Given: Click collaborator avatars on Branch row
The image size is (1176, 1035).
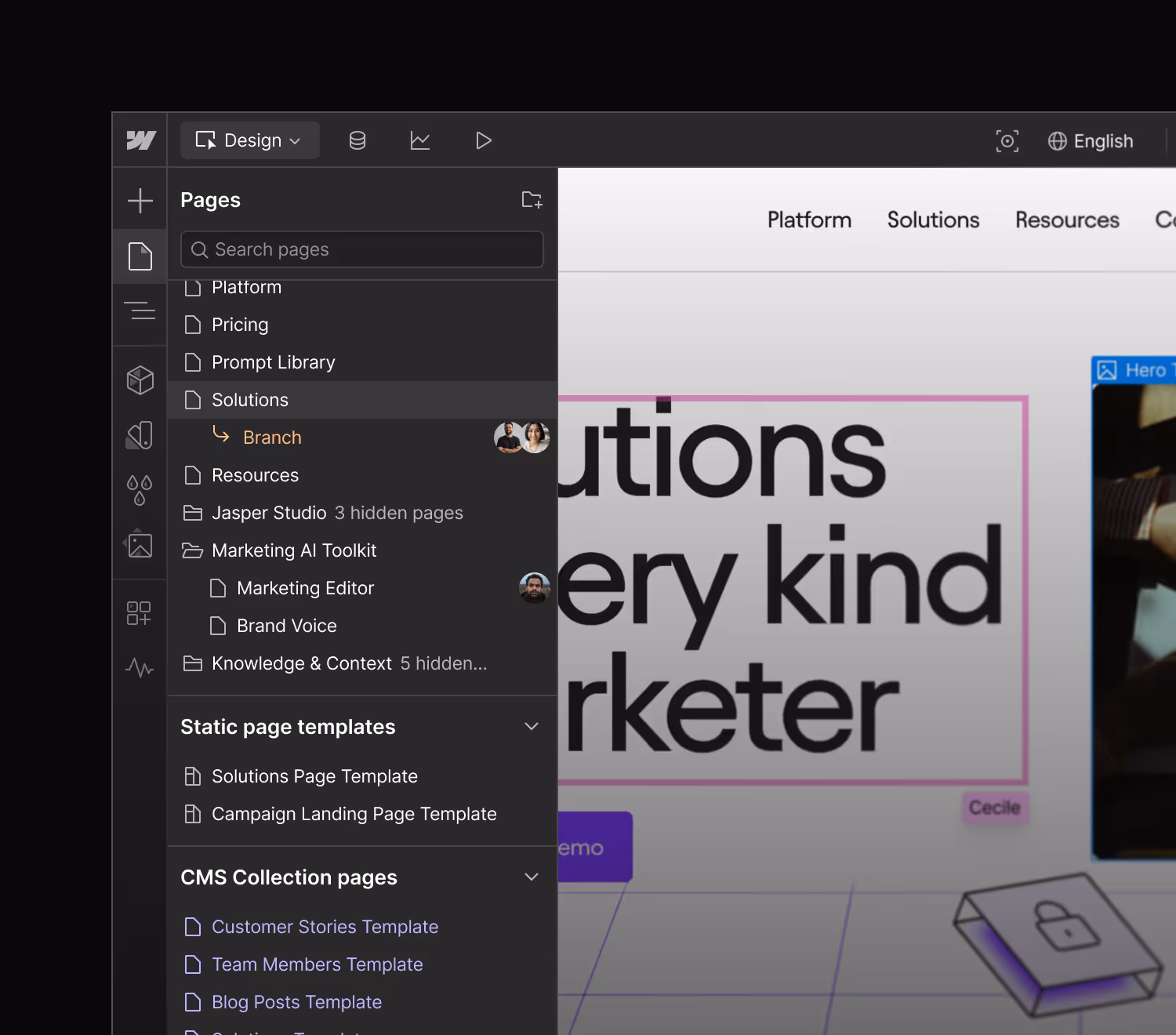Looking at the screenshot, I should tap(522, 438).
